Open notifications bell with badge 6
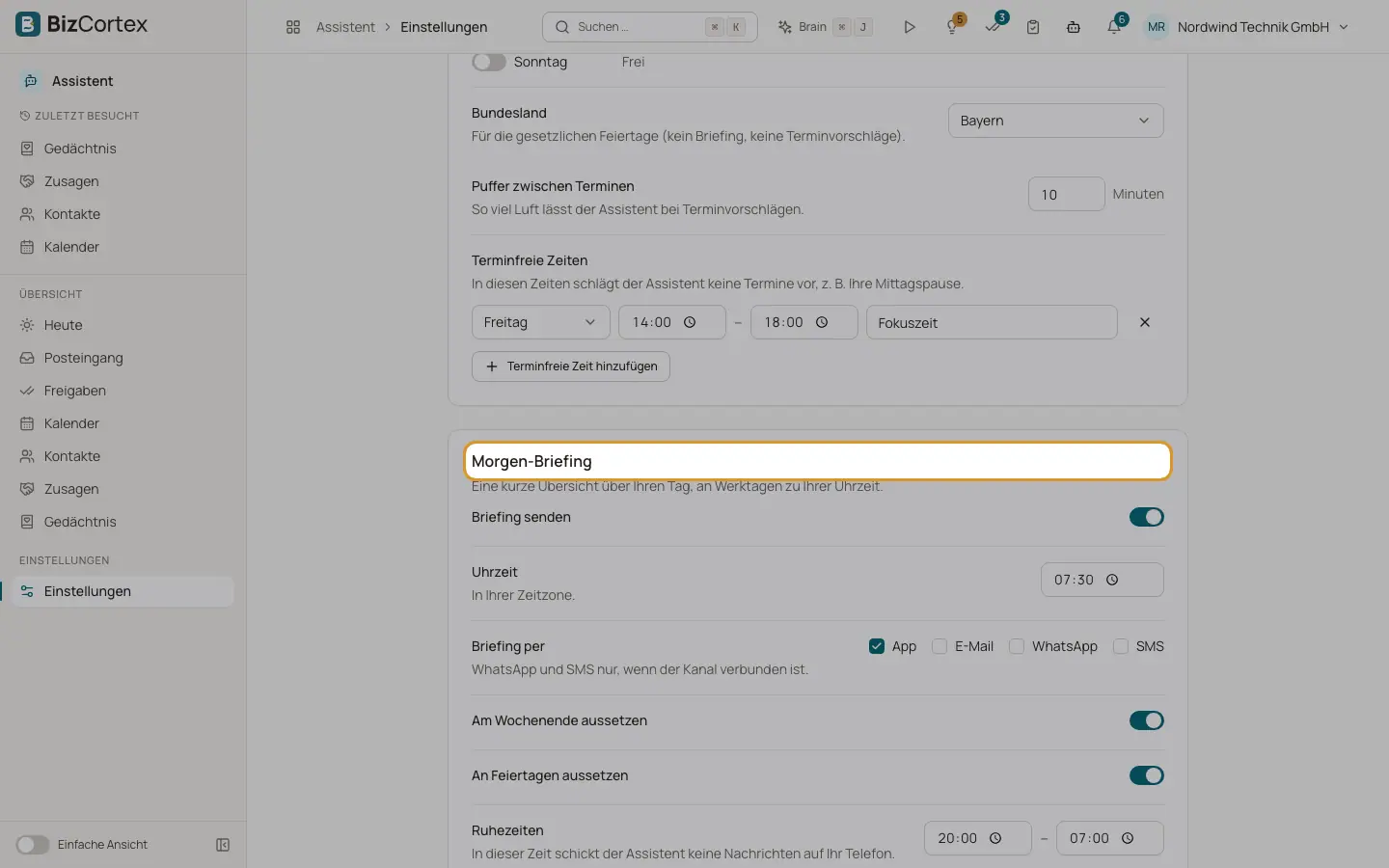The image size is (1389, 868). (1114, 27)
